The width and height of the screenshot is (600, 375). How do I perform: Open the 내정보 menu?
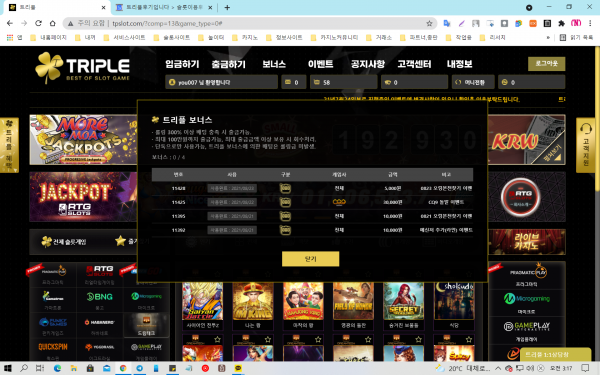(460, 64)
